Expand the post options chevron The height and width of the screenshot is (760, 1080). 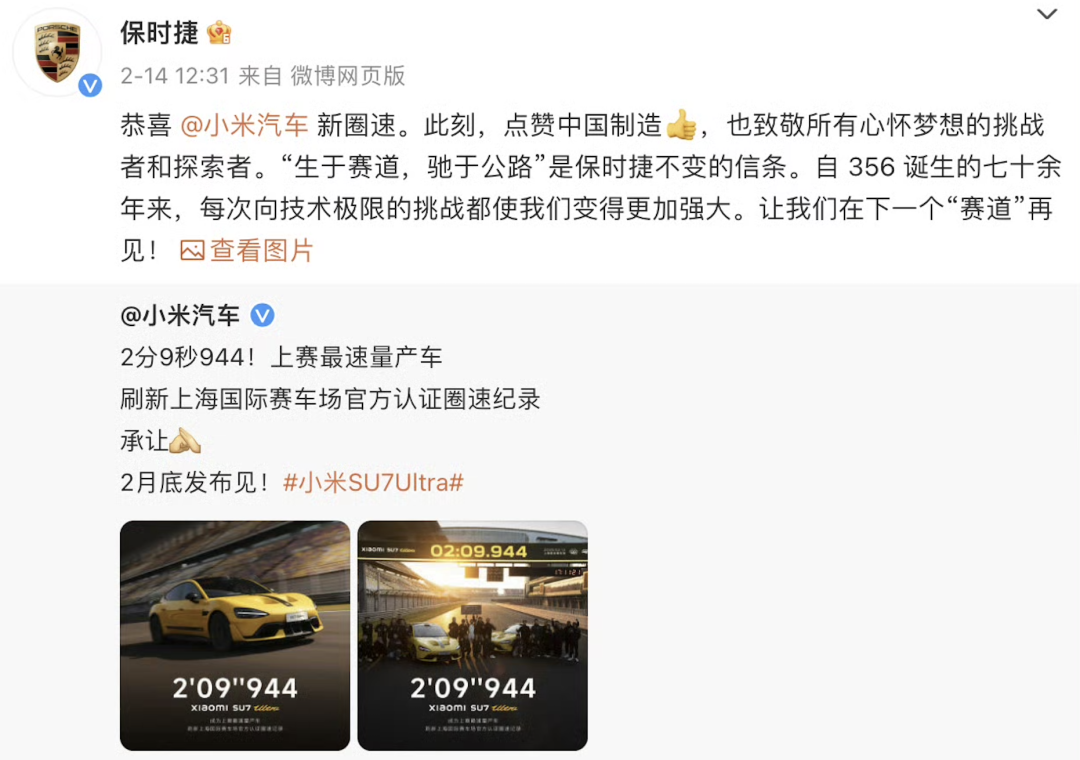click(1047, 14)
